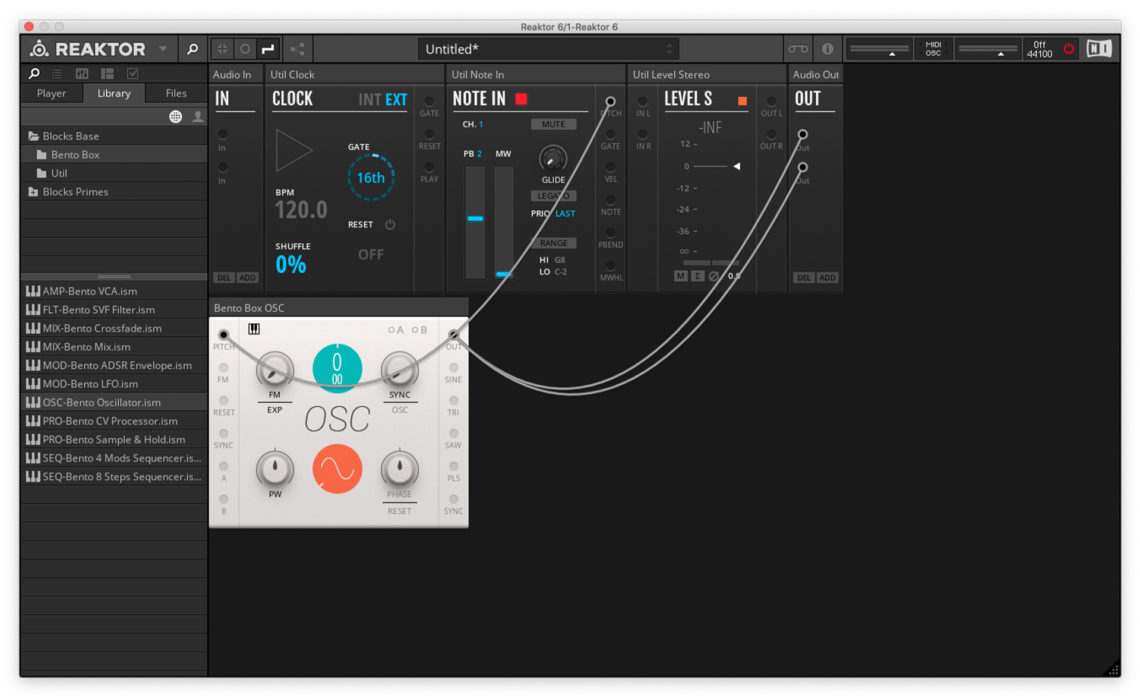Viewport: 1140px width, 696px height.
Task: Click the Play triangle in the CLOCK block
Action: point(293,150)
